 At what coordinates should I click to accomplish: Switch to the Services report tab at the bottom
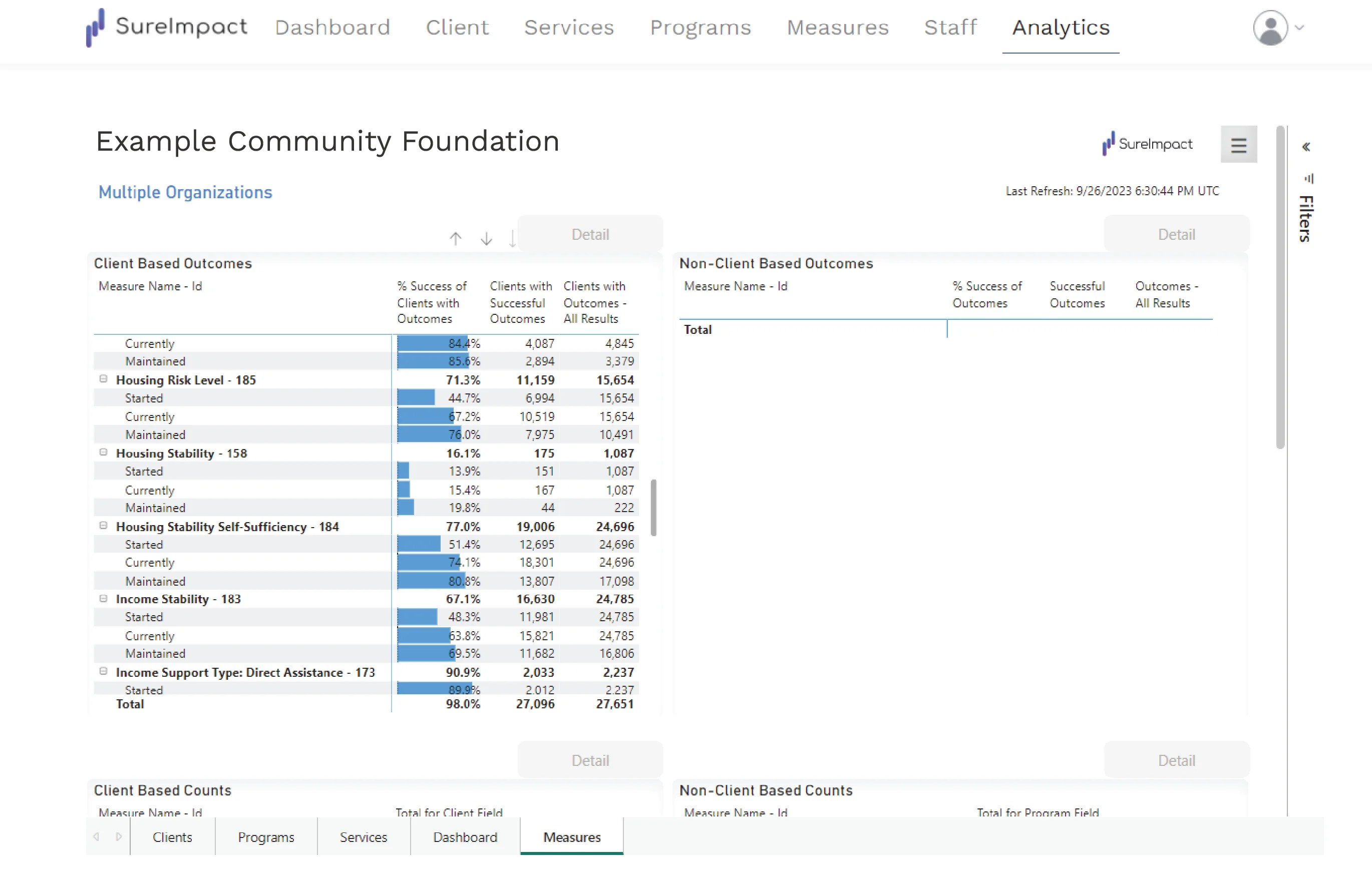(x=364, y=836)
